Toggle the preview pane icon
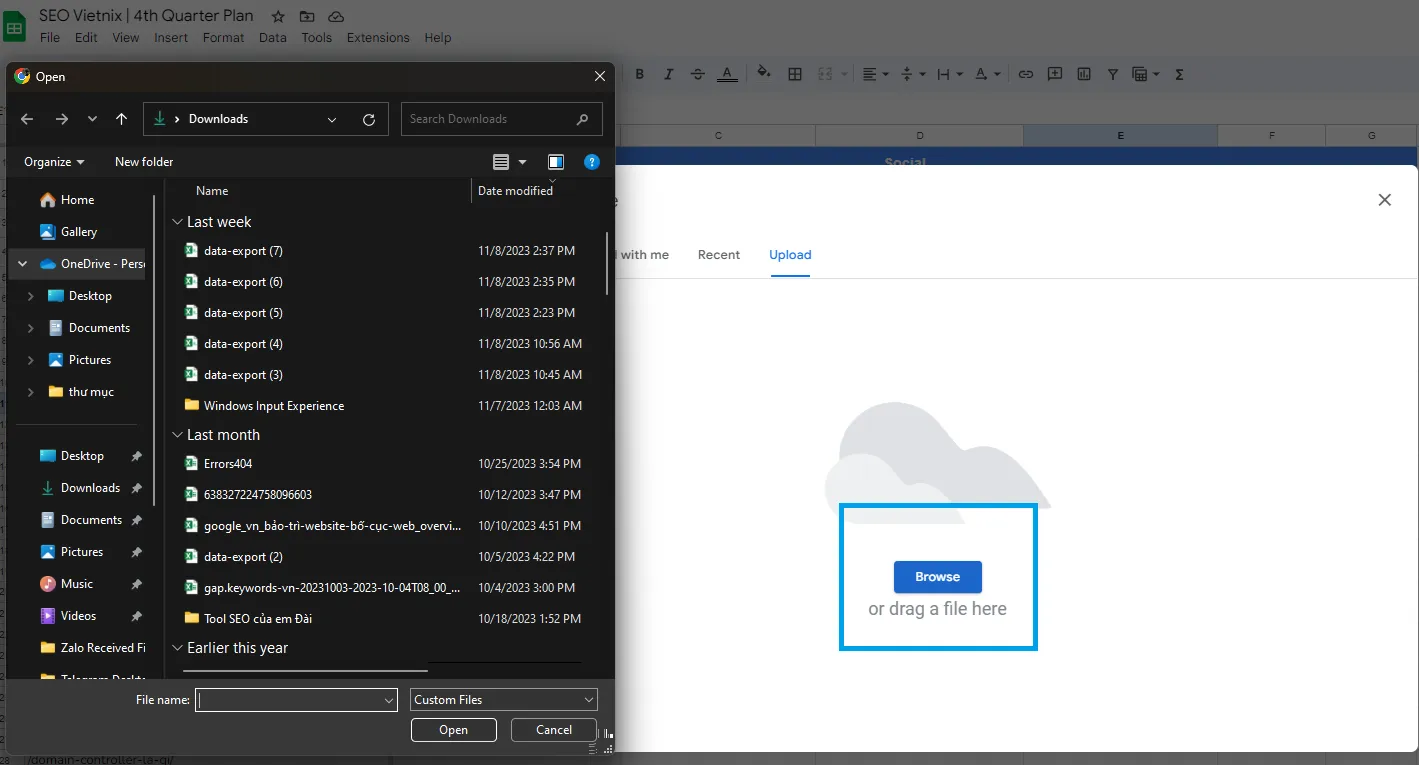This screenshot has height=765, width=1419. coord(556,162)
